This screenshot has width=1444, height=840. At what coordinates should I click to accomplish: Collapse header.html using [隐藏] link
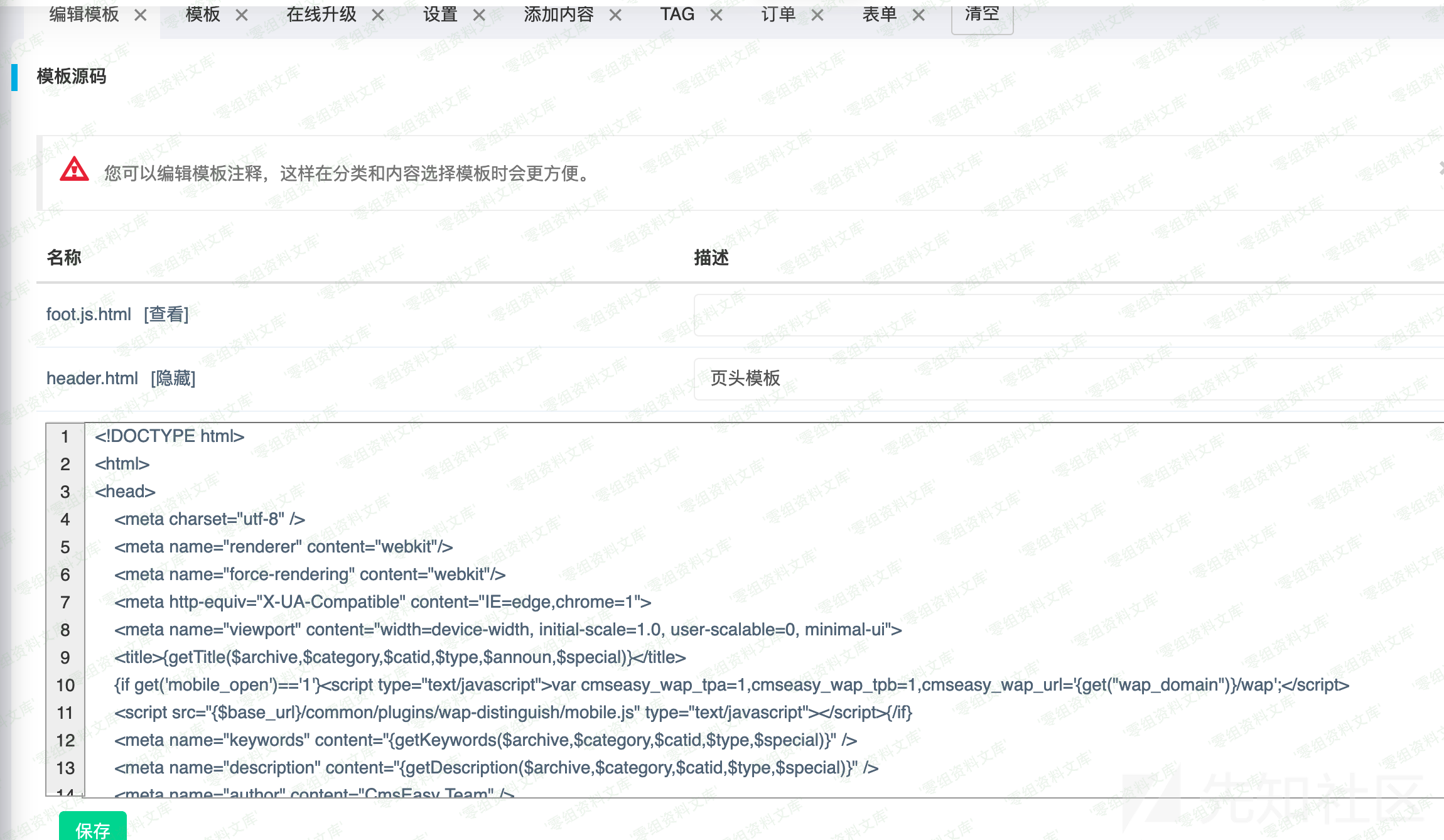(173, 378)
